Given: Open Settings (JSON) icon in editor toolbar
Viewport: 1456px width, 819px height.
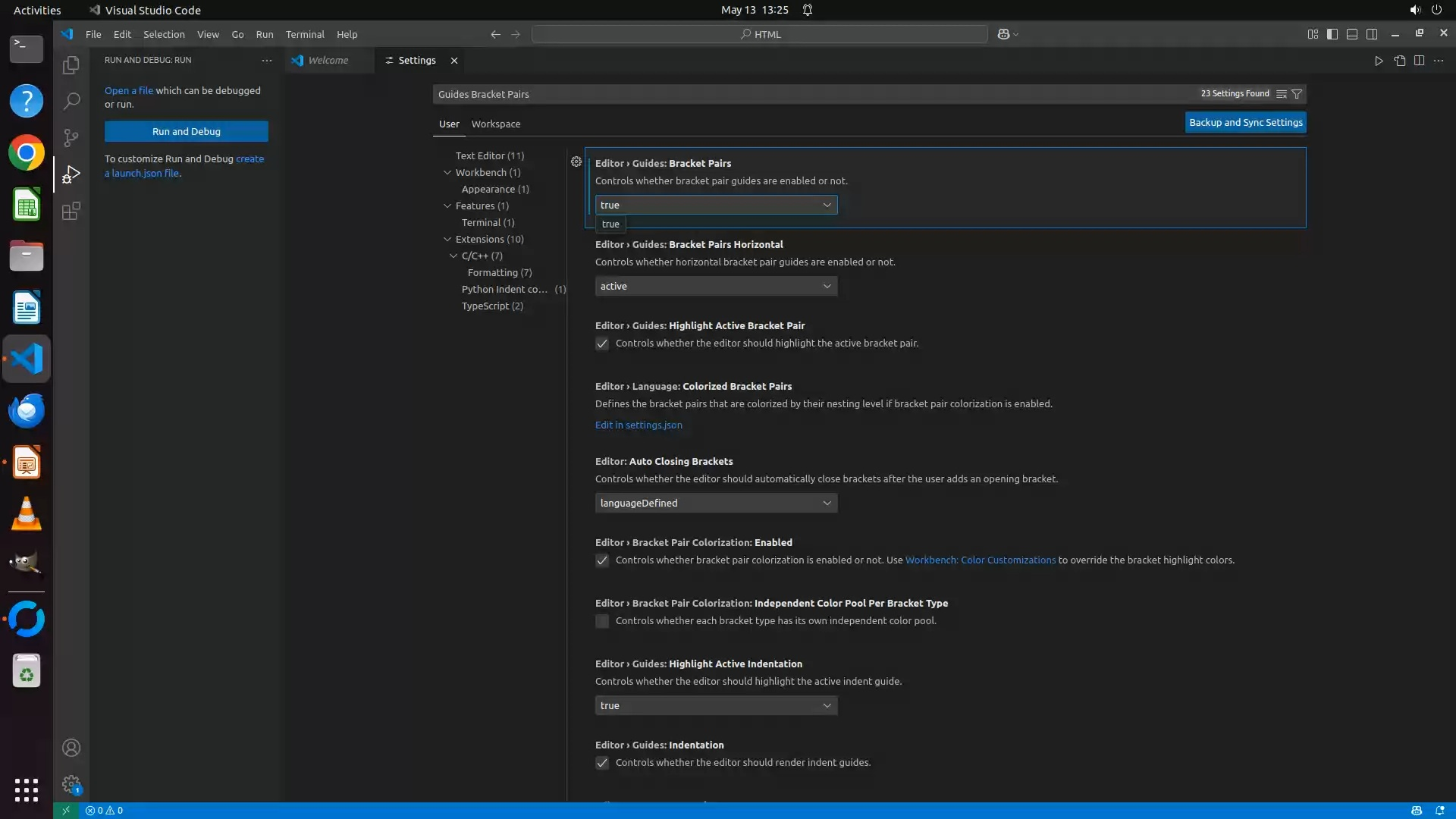Looking at the screenshot, I should coord(1399,61).
